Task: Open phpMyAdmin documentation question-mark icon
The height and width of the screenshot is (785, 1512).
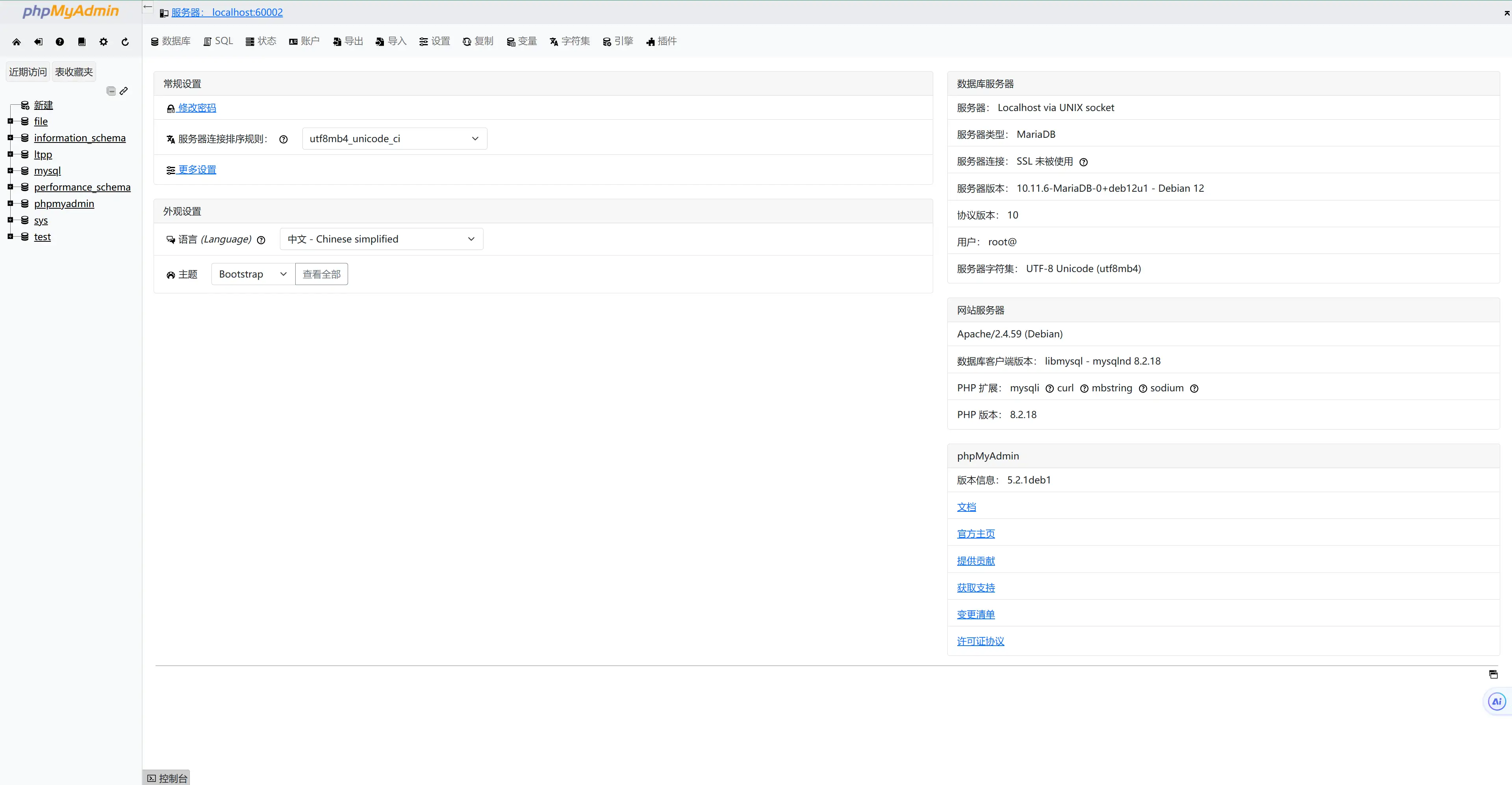Action: [60, 42]
